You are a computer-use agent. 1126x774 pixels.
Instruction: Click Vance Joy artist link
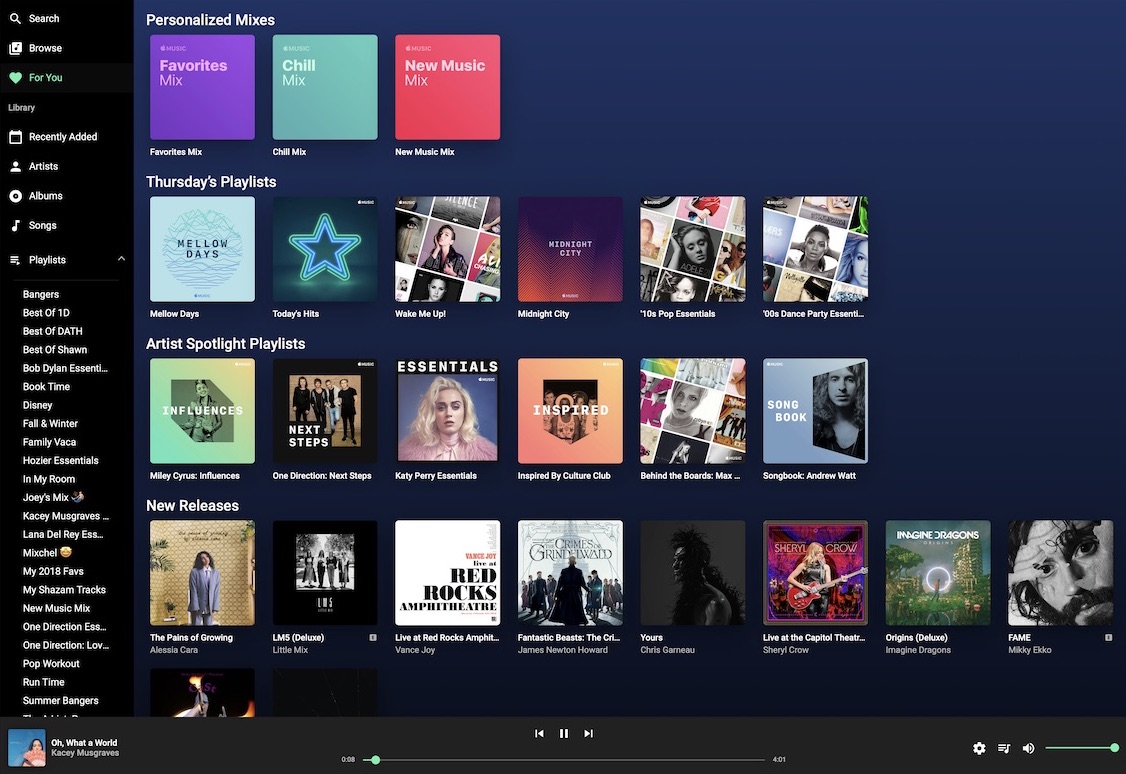(x=415, y=650)
